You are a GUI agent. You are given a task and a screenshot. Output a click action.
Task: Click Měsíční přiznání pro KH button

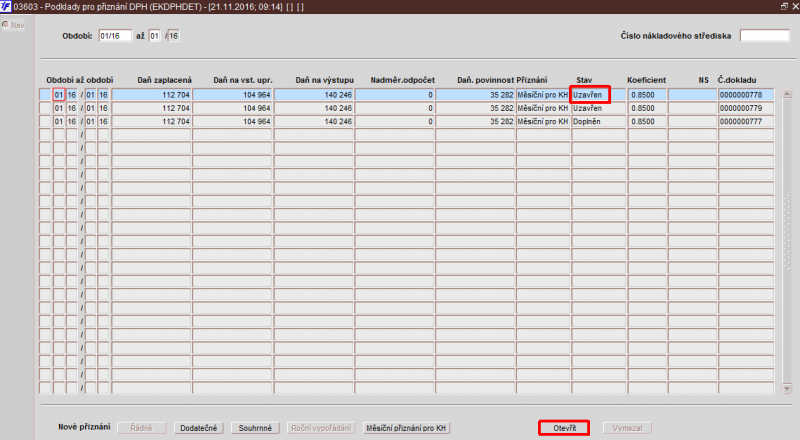click(x=406, y=428)
